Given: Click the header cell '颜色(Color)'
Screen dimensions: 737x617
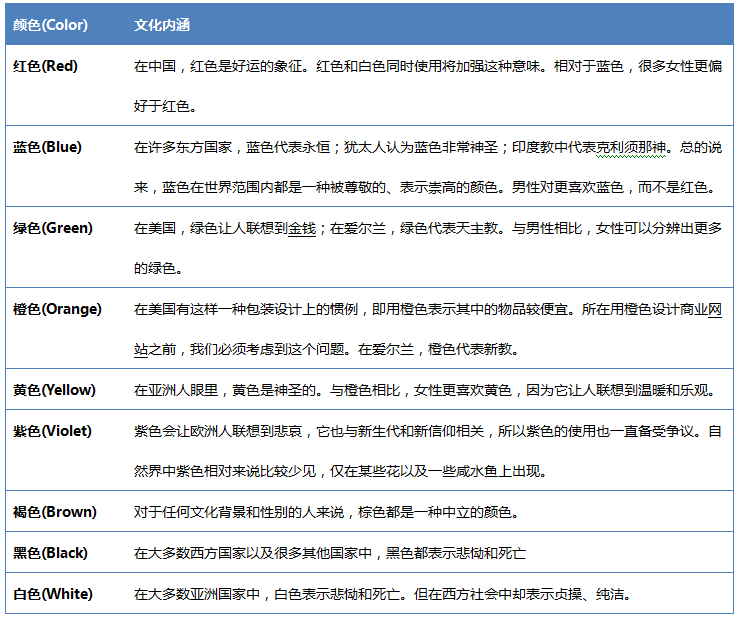Looking at the screenshot, I should coord(50,25).
